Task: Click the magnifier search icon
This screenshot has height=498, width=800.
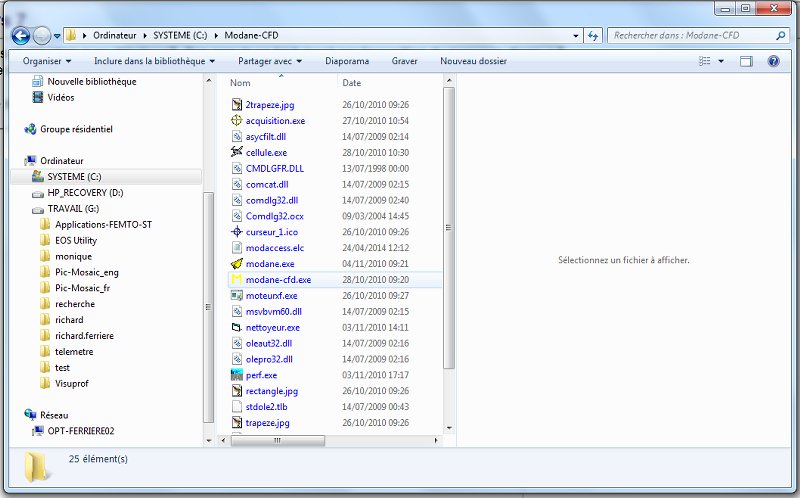Action: point(780,36)
